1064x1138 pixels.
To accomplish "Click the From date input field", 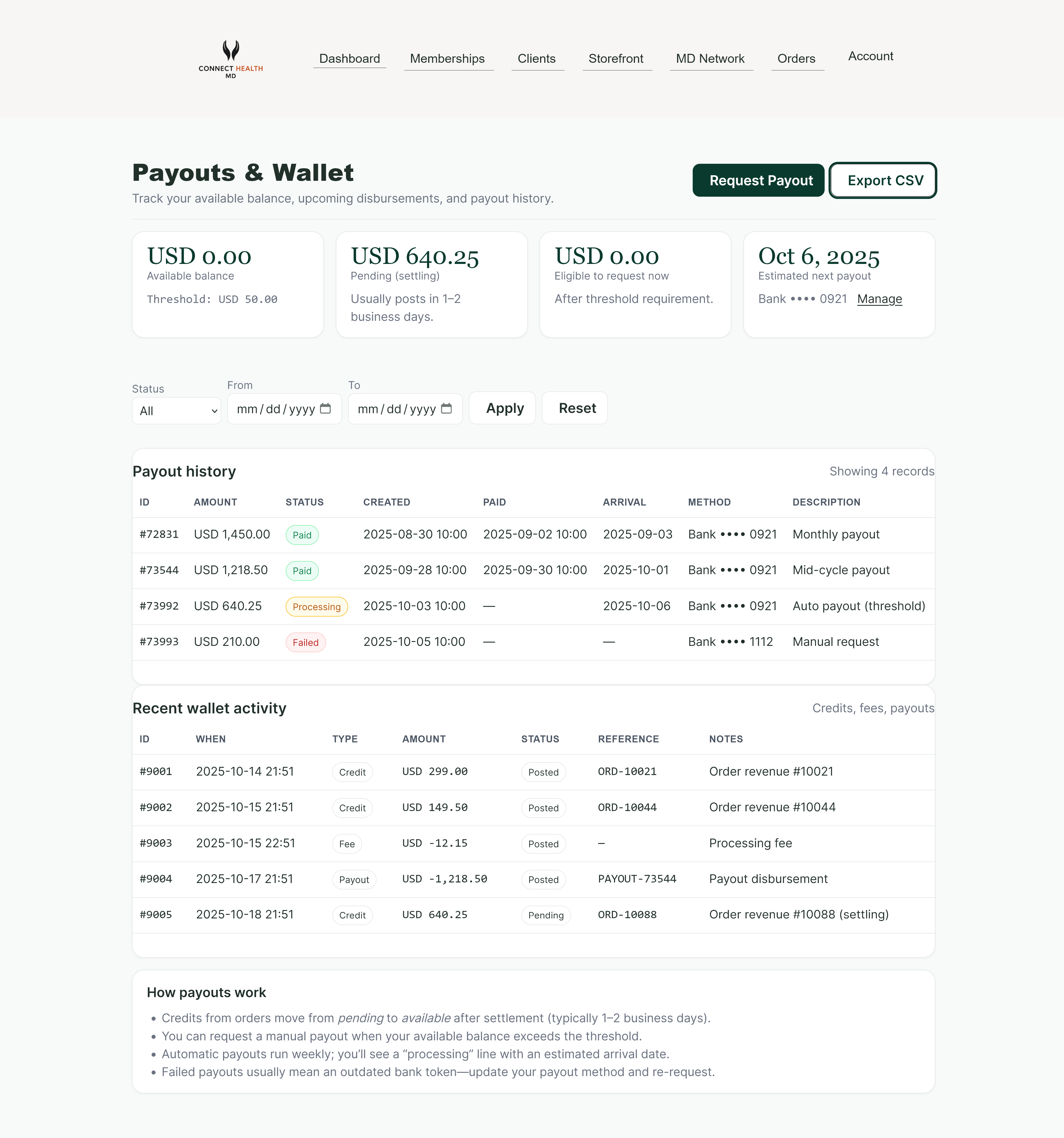I will pyautogui.click(x=275, y=409).
